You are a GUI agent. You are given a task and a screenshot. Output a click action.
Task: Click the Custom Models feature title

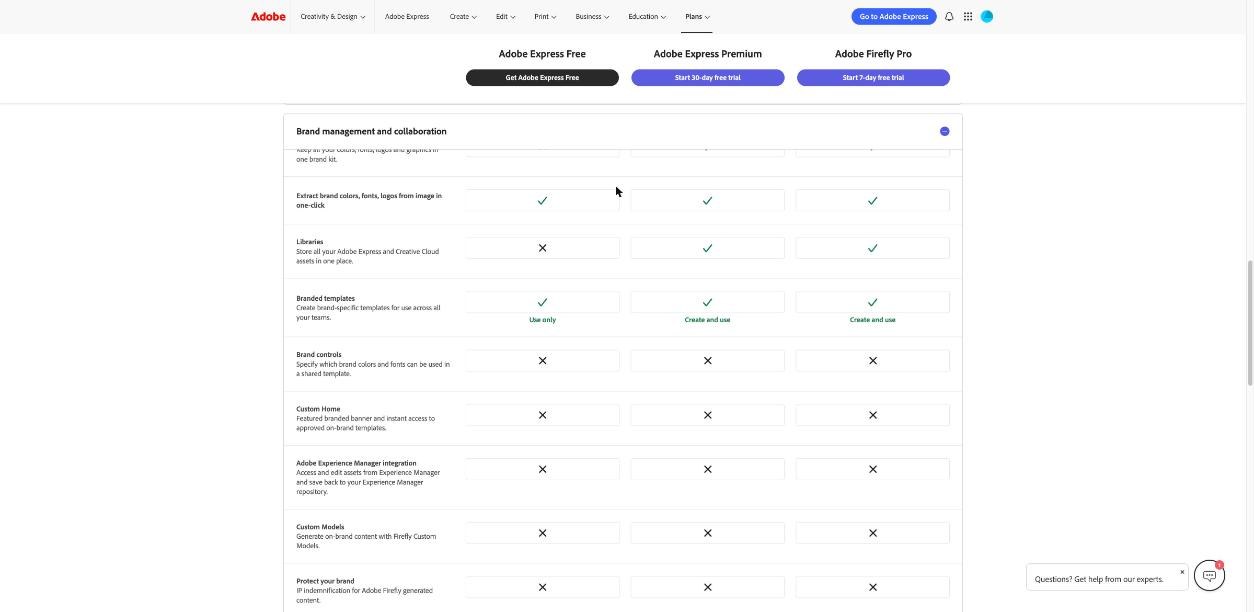click(320, 527)
